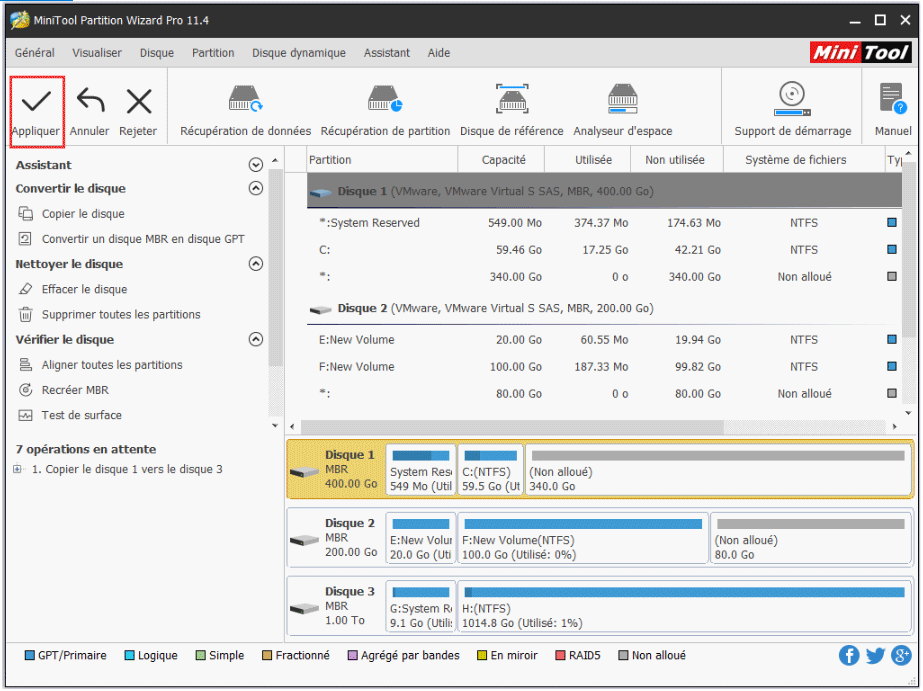This screenshot has height=691, width=923.
Task: Select Disque 1 340.0 Go unallocated block
Action: click(x=717, y=470)
